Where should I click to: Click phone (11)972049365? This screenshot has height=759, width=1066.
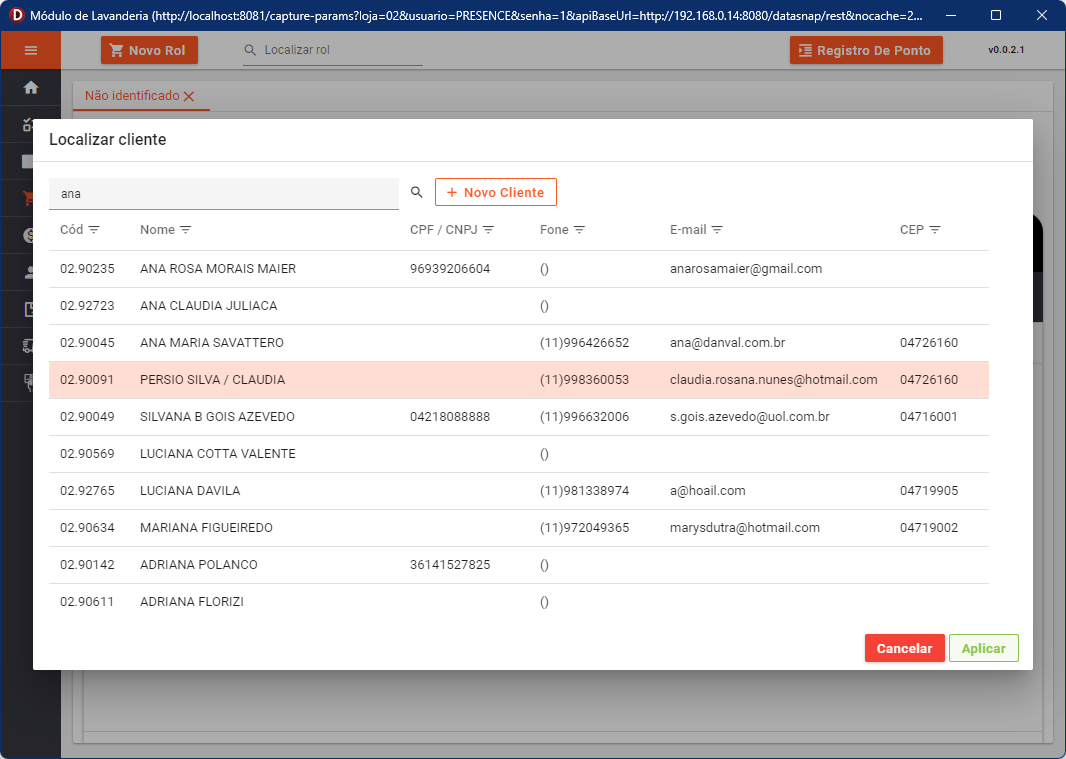pyautogui.click(x=585, y=528)
